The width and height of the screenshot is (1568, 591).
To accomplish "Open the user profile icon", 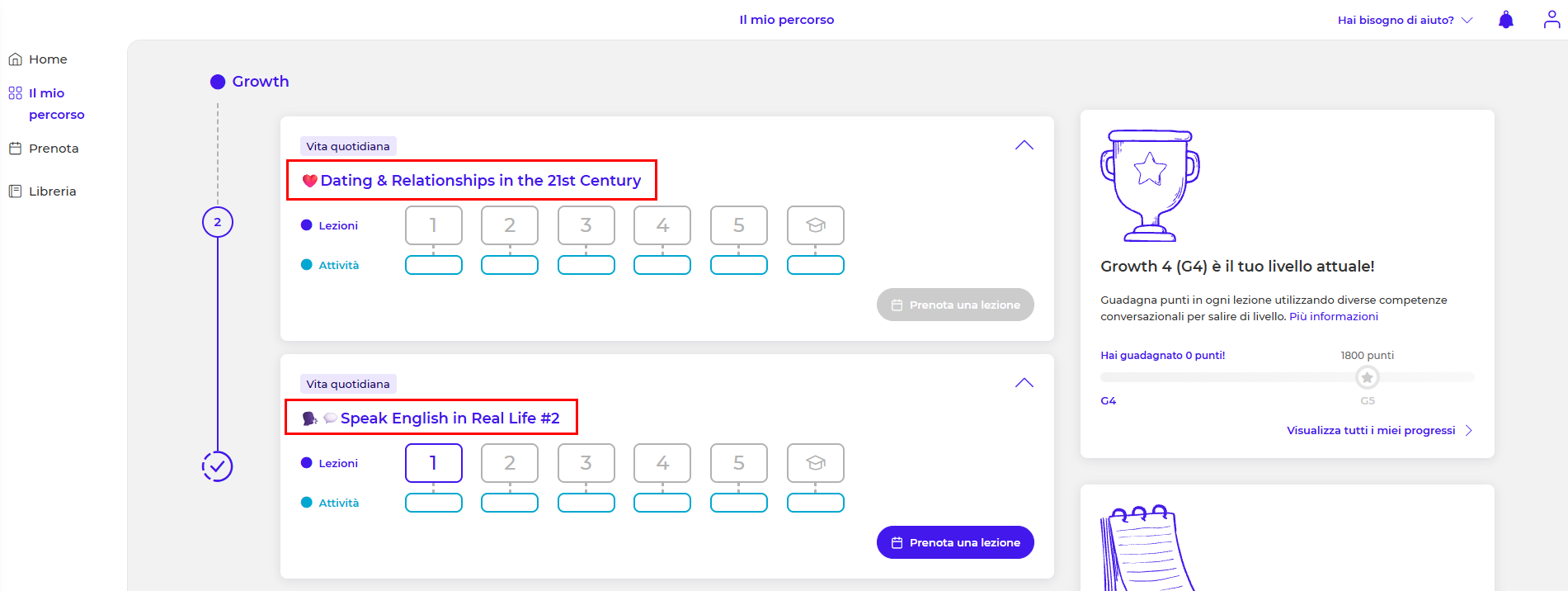I will (x=1552, y=20).
